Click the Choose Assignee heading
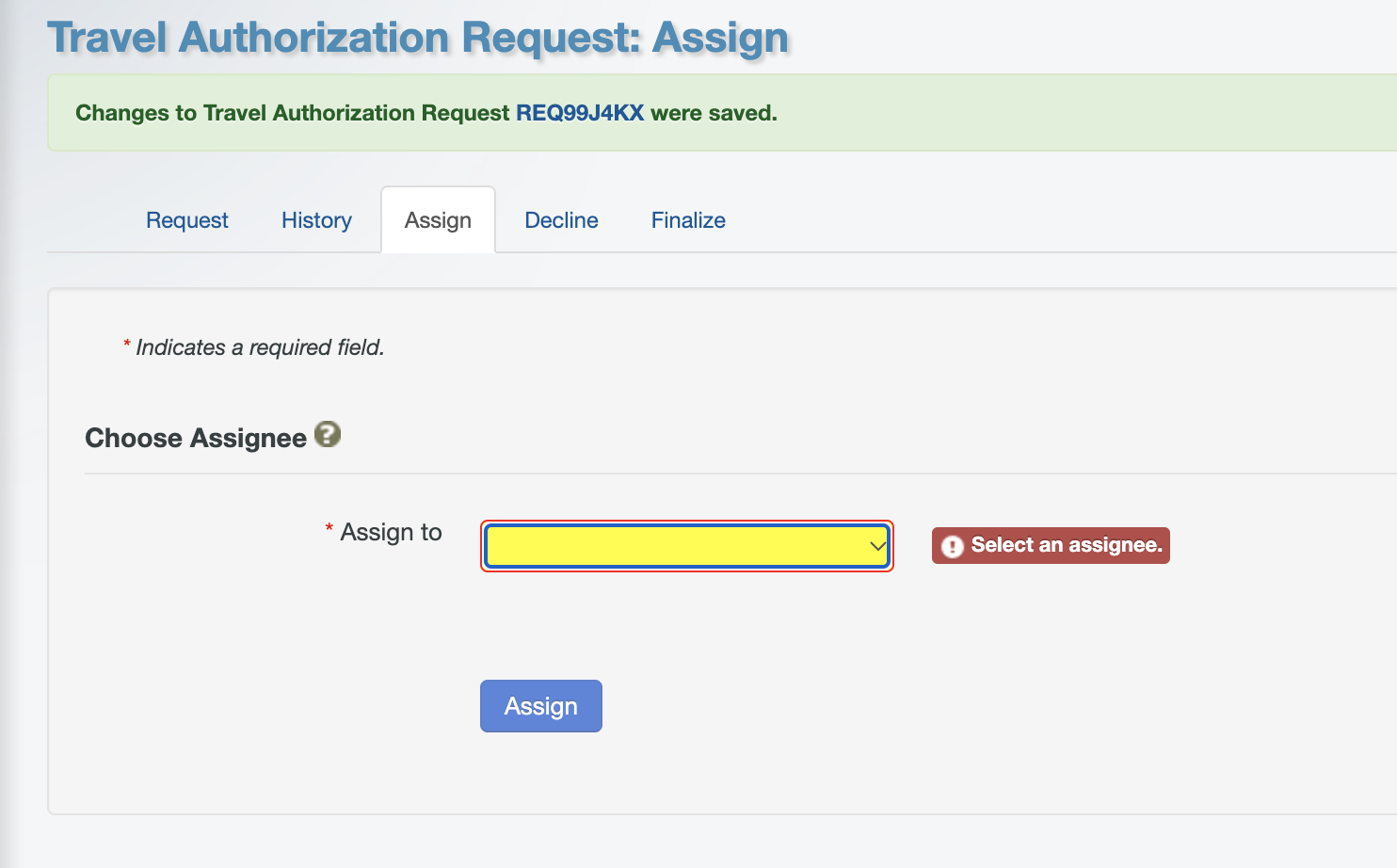Viewport: 1397px width, 868px height. pyautogui.click(x=197, y=437)
